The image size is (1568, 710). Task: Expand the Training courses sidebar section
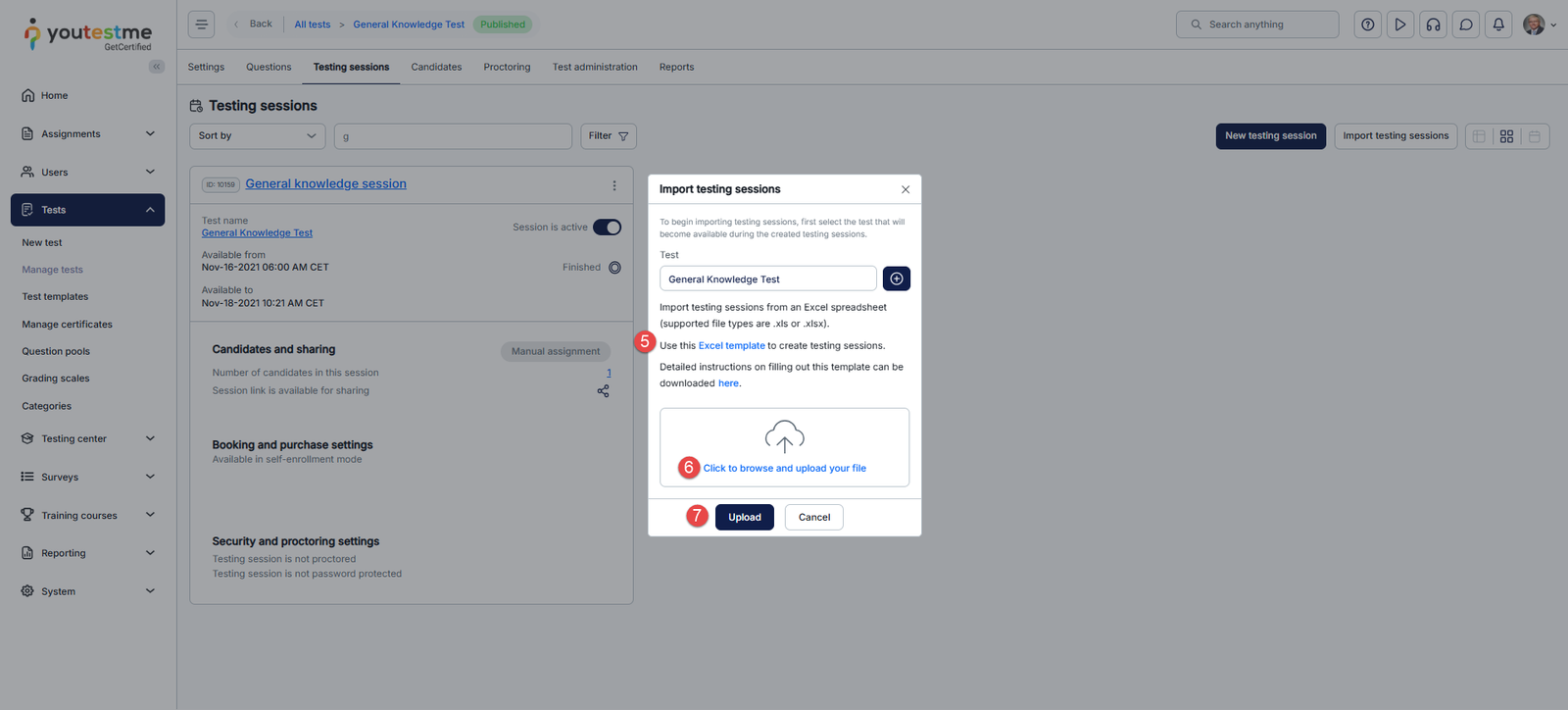(x=88, y=516)
